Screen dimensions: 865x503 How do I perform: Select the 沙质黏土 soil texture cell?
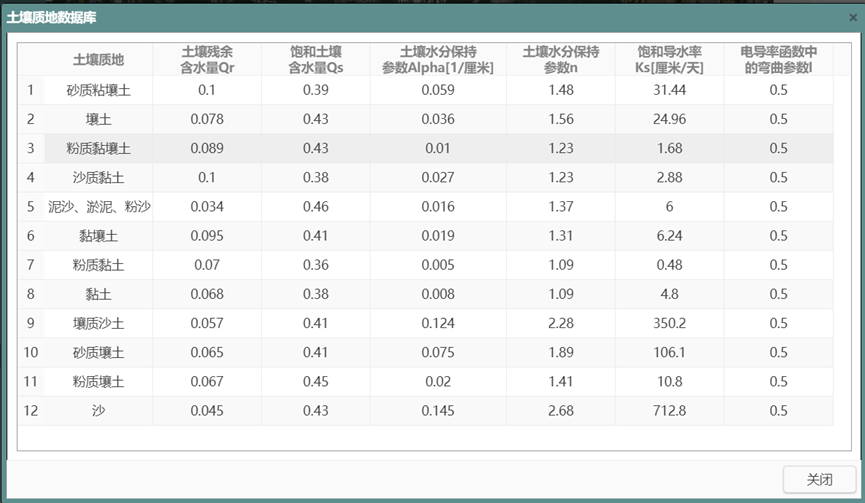coord(98,178)
